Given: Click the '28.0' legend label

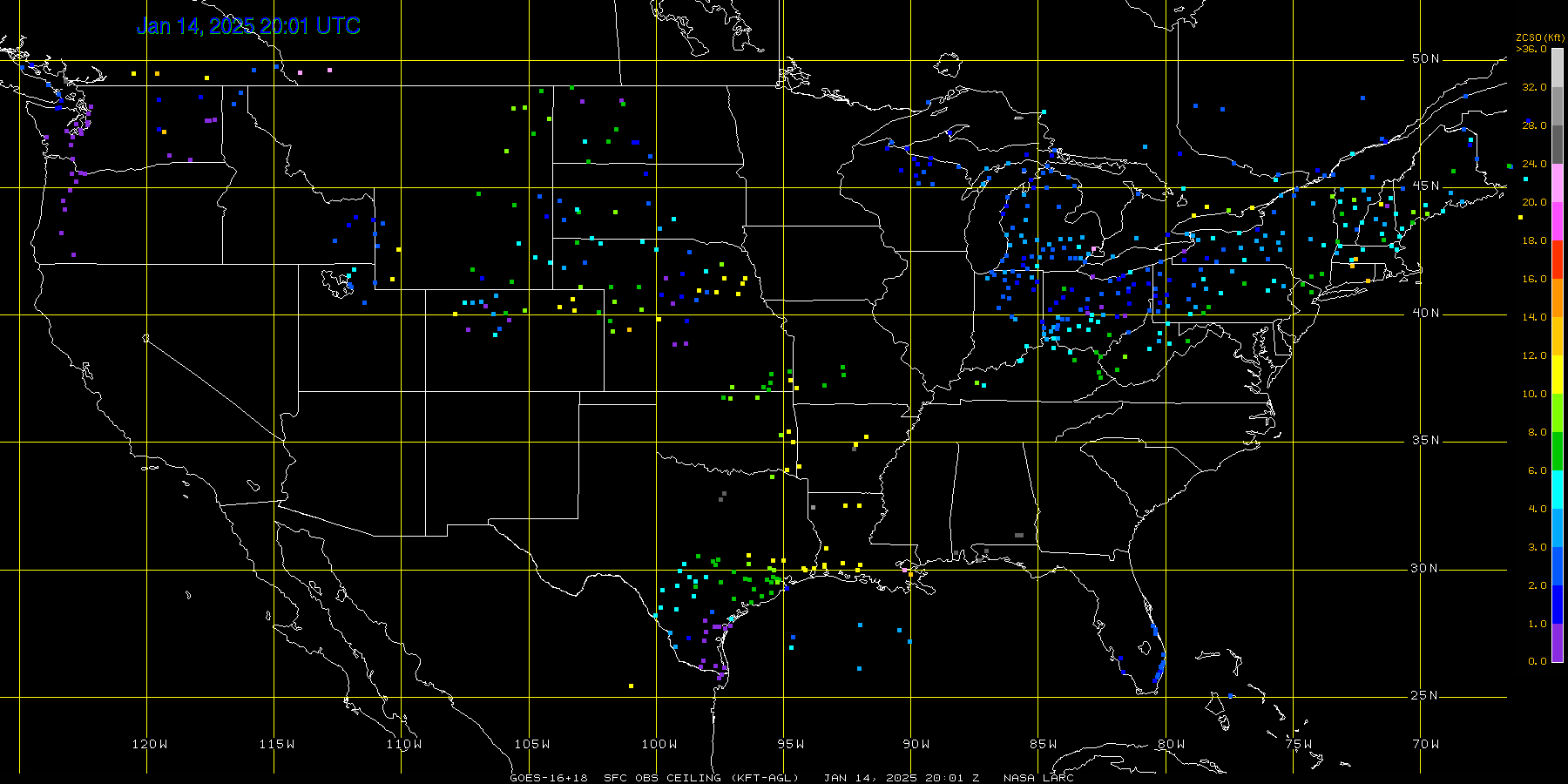Looking at the screenshot, I should click(x=1534, y=125).
